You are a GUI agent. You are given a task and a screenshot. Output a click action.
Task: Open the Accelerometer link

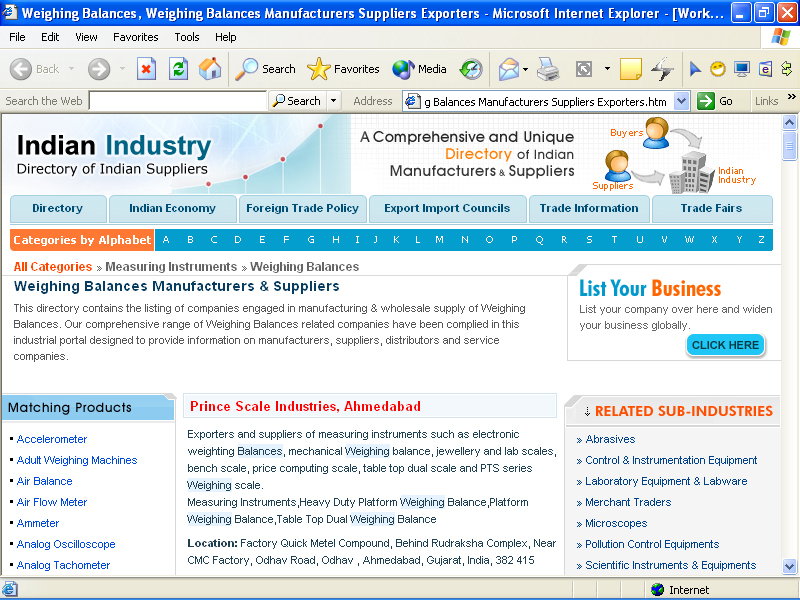coord(52,439)
